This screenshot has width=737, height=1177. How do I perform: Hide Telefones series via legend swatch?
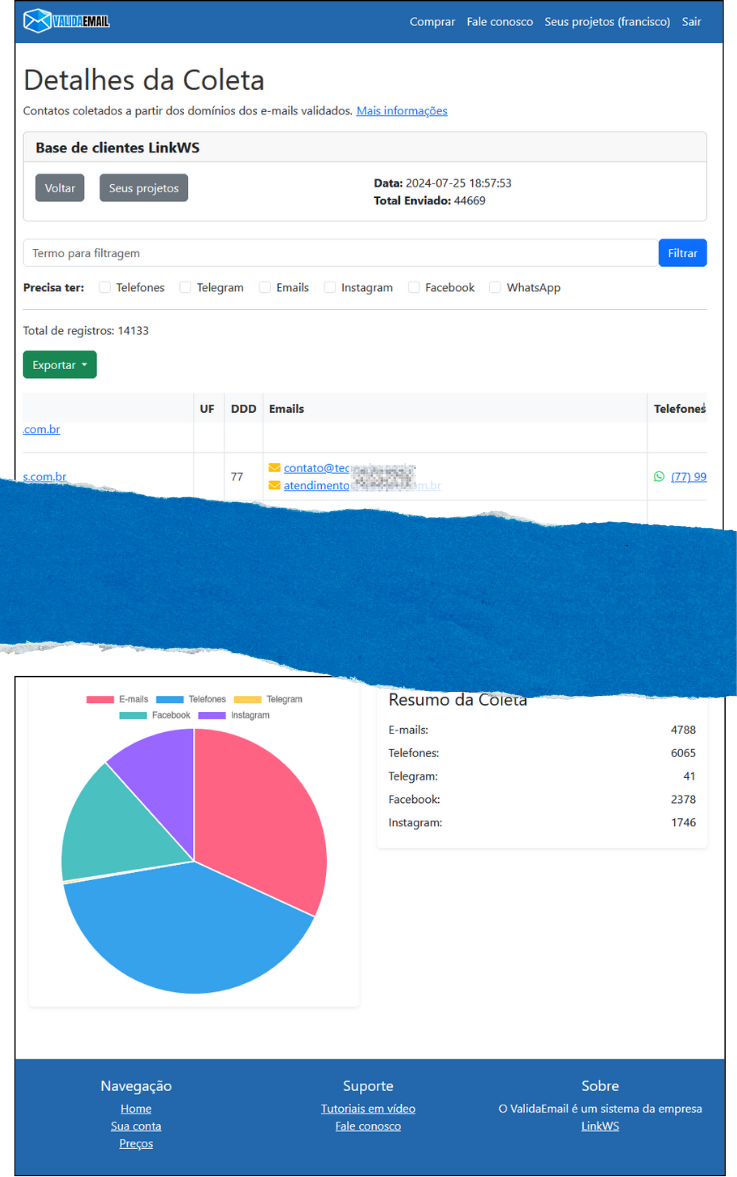pyautogui.click(x=170, y=700)
